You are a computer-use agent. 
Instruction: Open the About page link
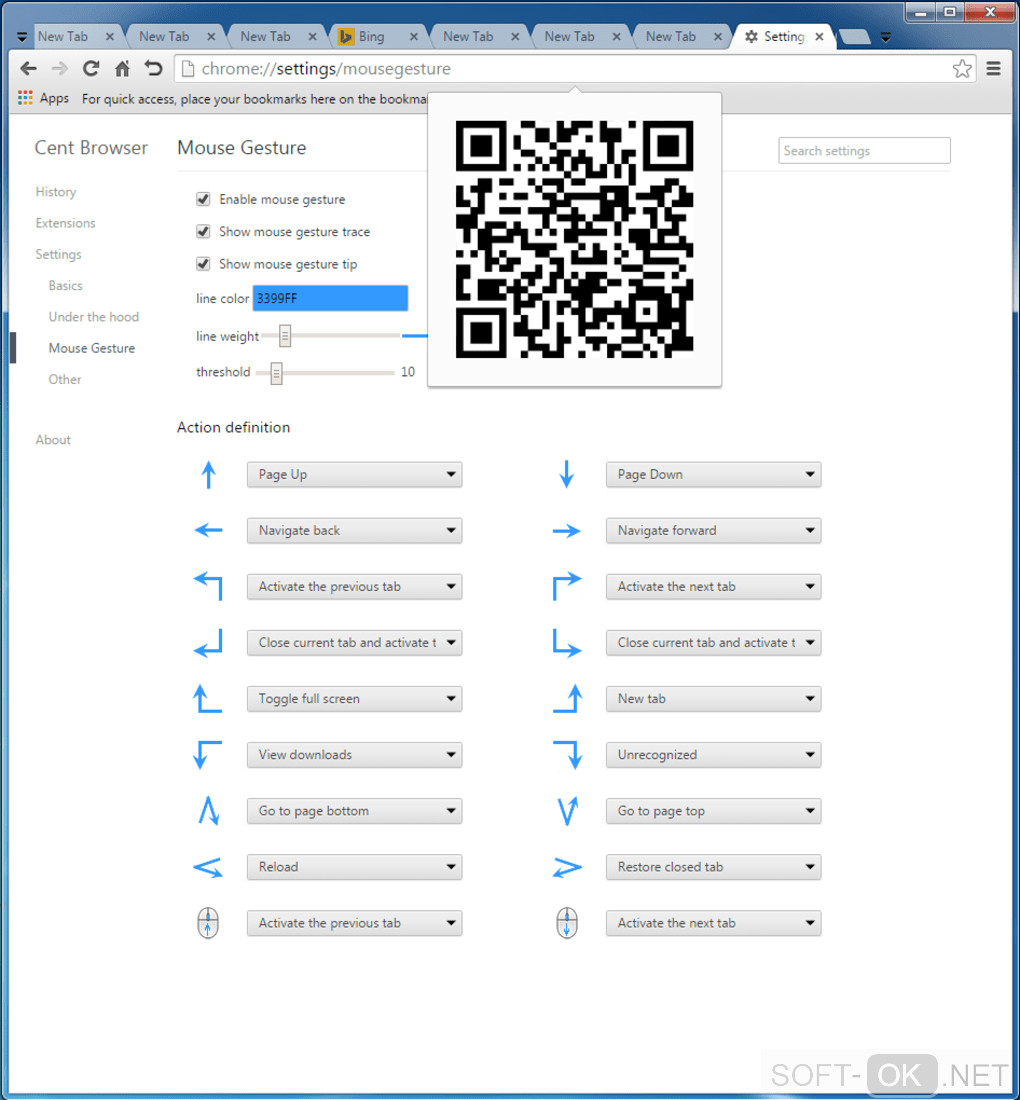click(53, 440)
